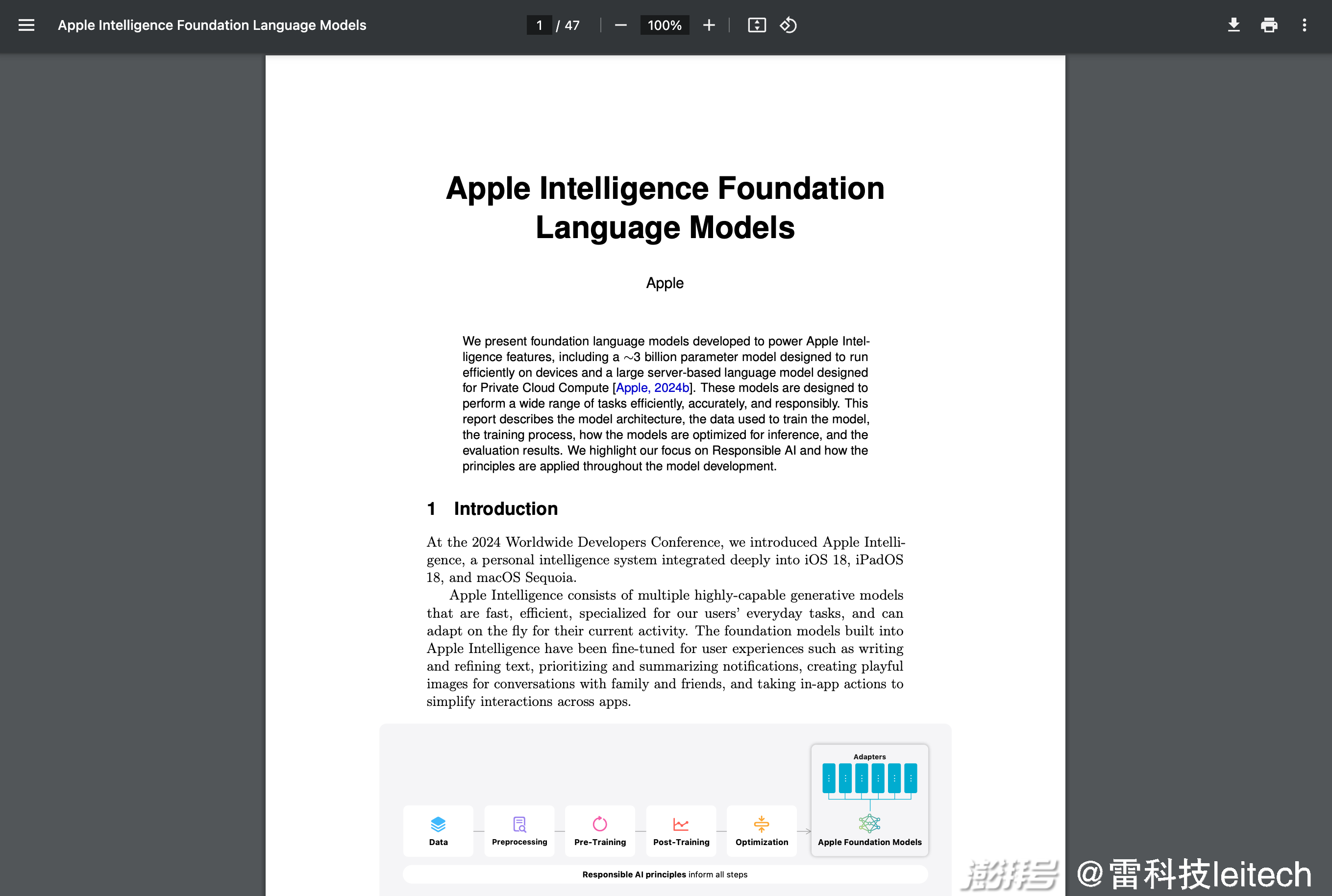Viewport: 1332px width, 896px height.
Task: Click the Preprocessing stage icon
Action: [519, 824]
